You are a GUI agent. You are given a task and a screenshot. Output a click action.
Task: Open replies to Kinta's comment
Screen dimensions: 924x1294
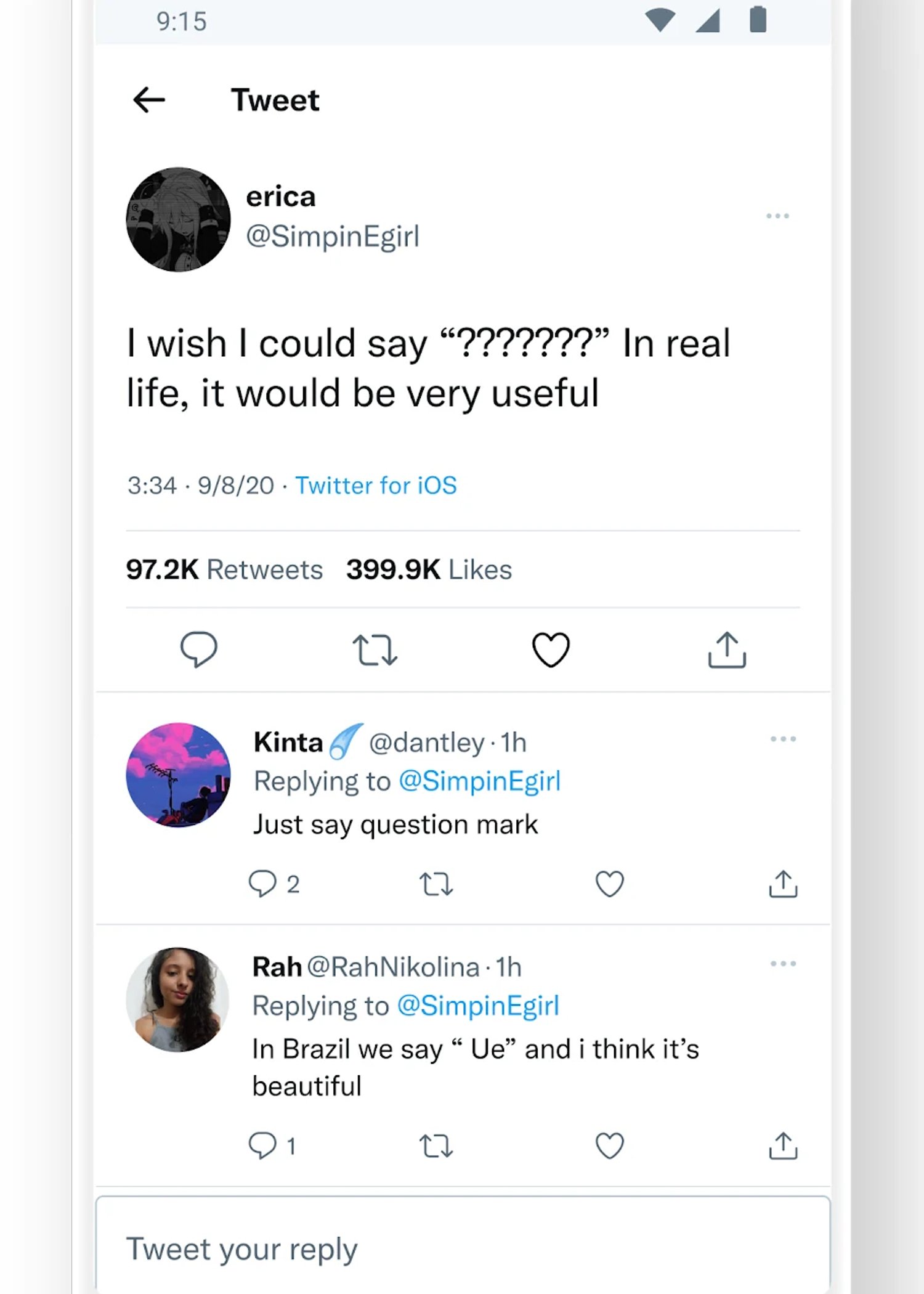[274, 884]
